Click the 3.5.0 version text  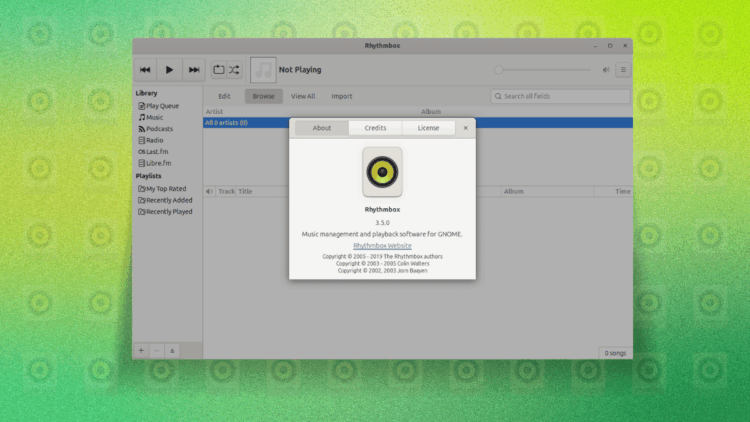coord(382,222)
